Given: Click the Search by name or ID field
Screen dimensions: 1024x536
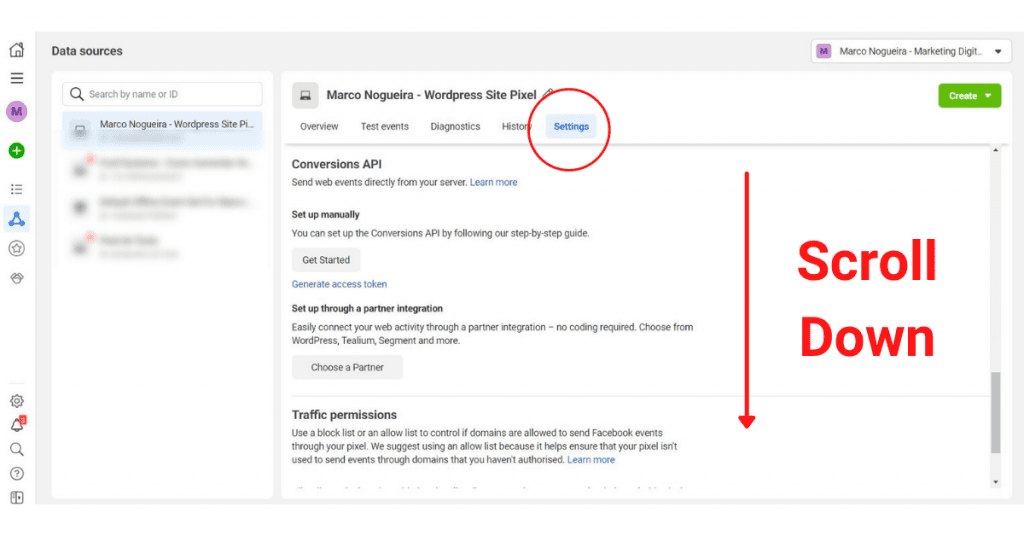Looking at the screenshot, I should 163,94.
